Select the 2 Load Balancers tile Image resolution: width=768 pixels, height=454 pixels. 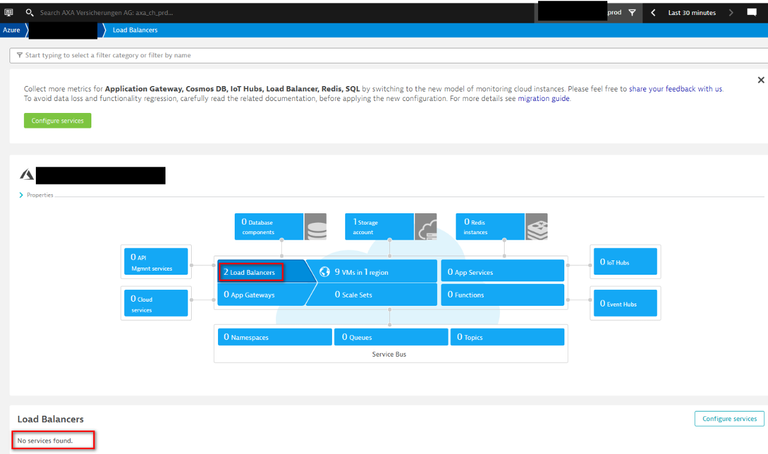250,272
